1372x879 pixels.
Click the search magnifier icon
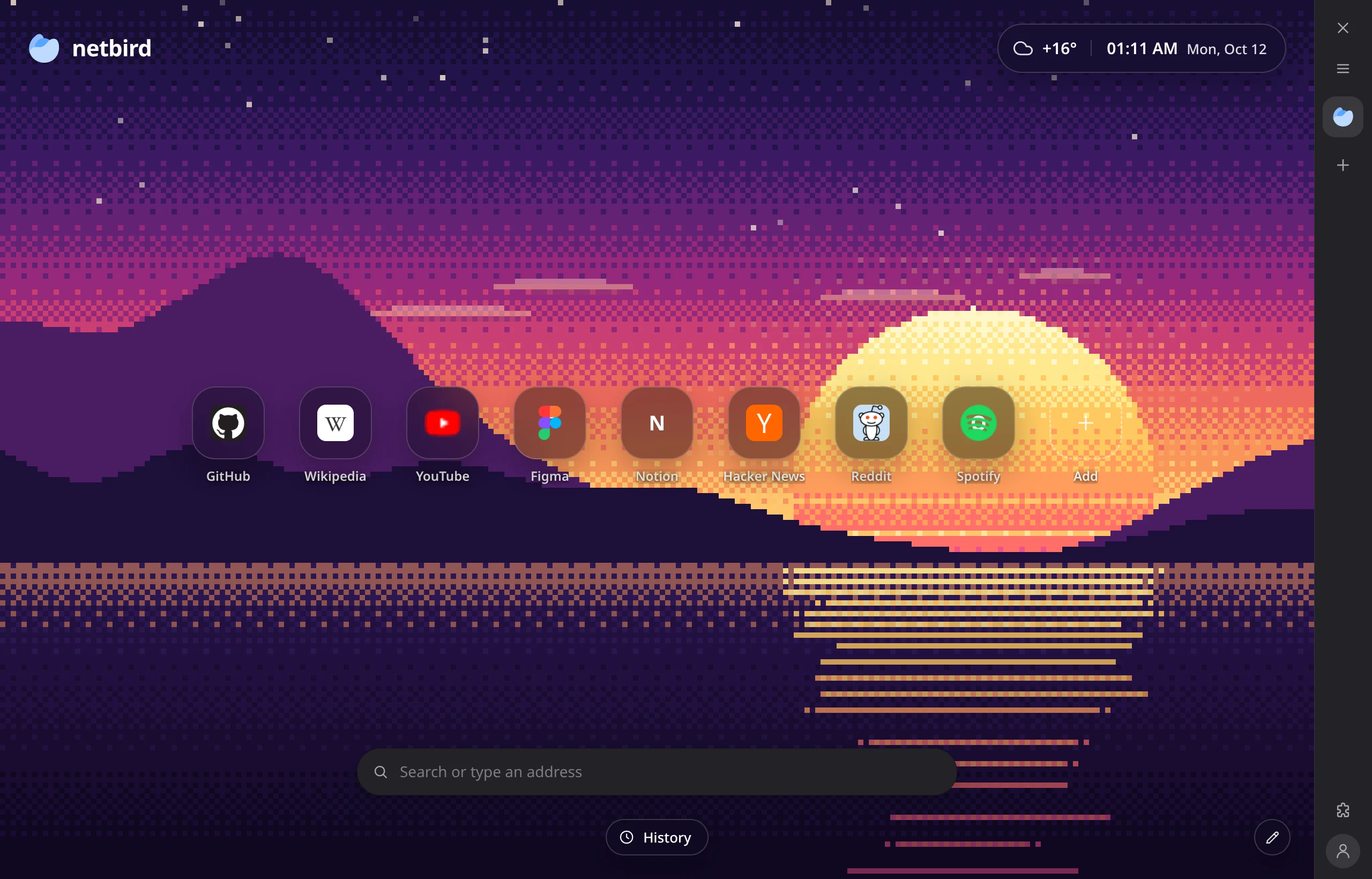click(381, 772)
